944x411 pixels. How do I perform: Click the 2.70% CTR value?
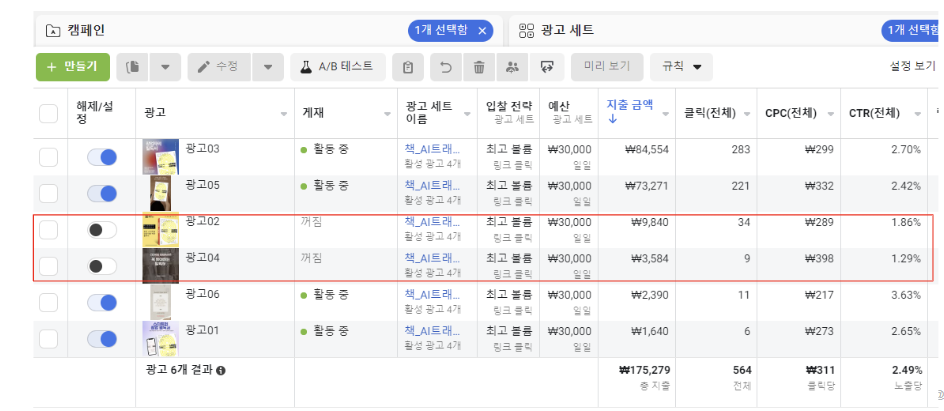[906, 149]
